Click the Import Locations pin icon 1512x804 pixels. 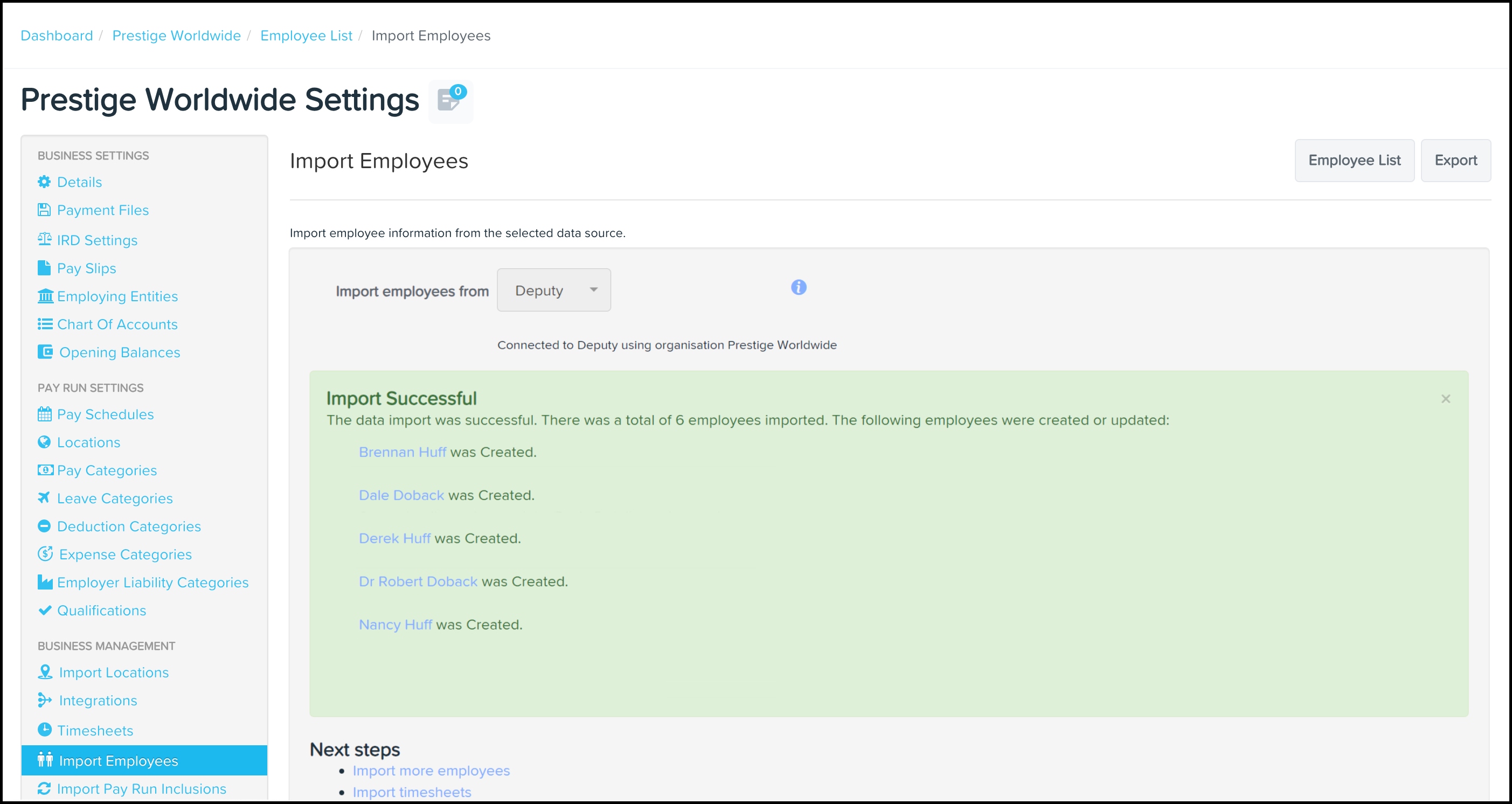click(45, 672)
